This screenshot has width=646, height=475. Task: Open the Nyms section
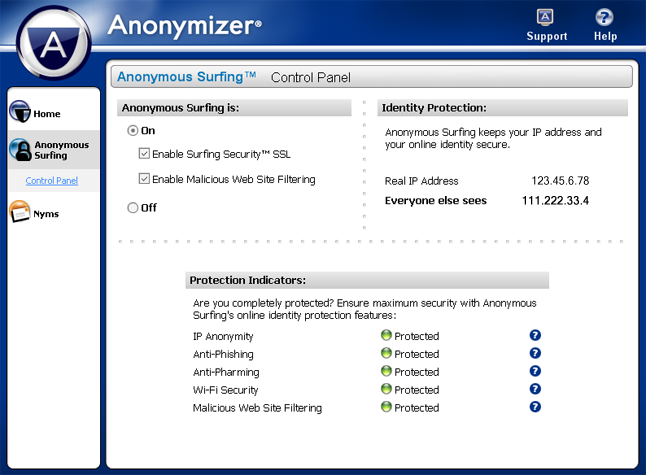[x=46, y=214]
